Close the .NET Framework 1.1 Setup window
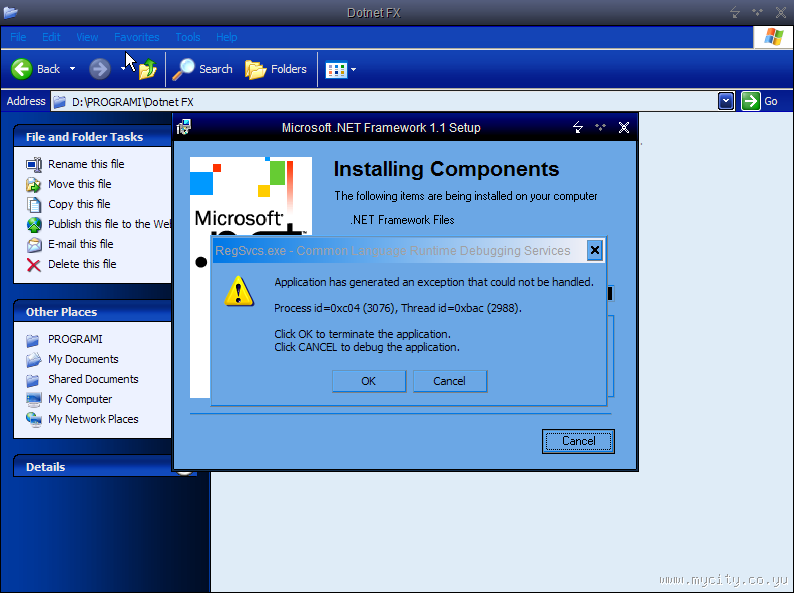This screenshot has width=794, height=593. [624, 127]
